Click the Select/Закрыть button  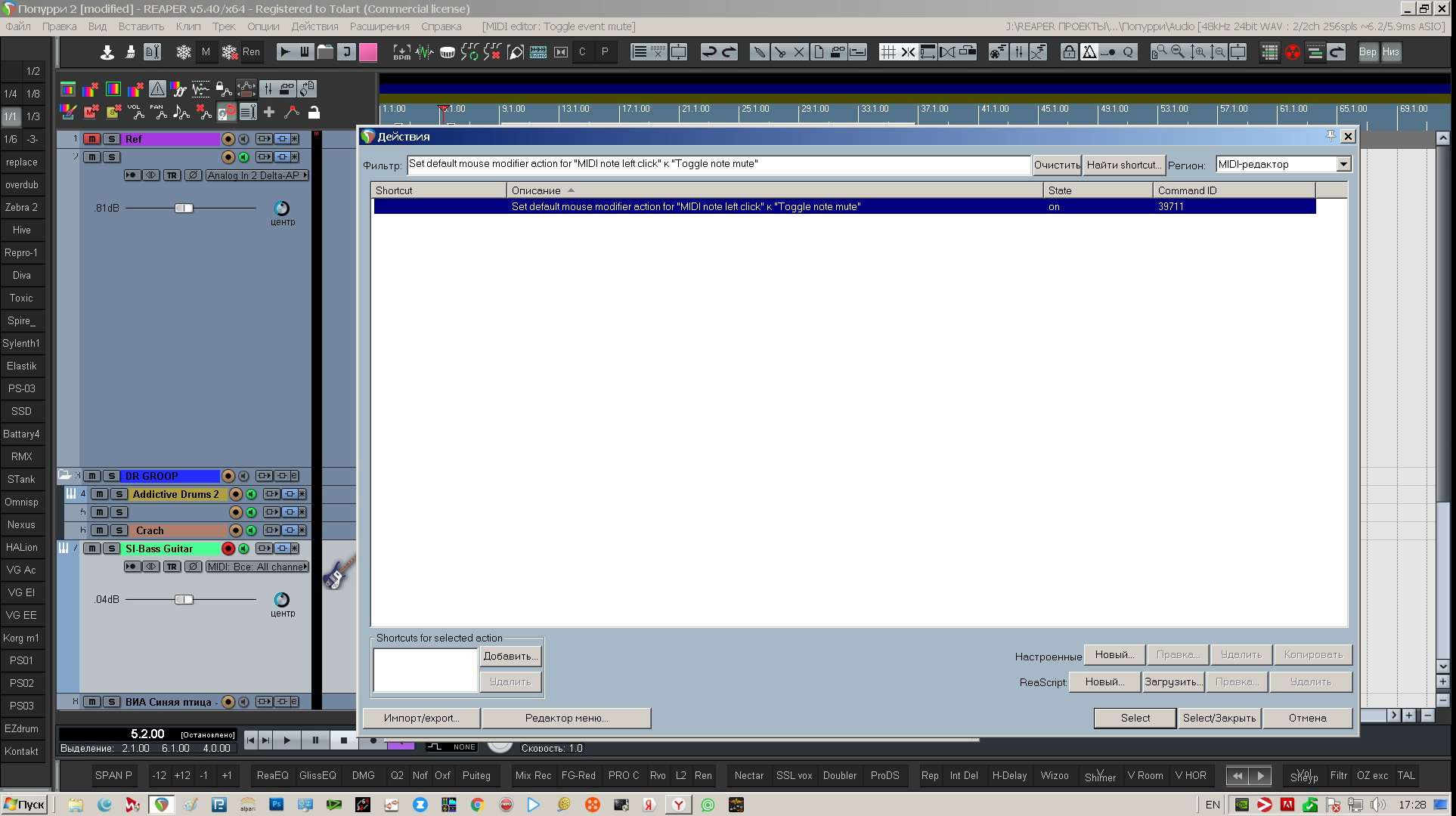(1219, 718)
